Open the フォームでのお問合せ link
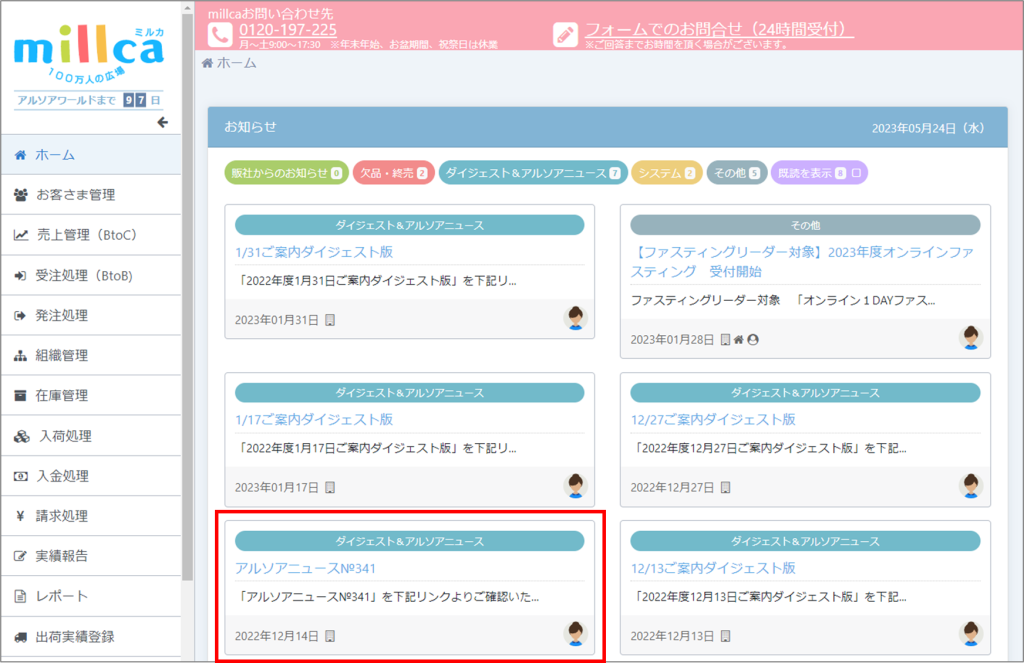This screenshot has height=663, width=1024. click(x=718, y=29)
